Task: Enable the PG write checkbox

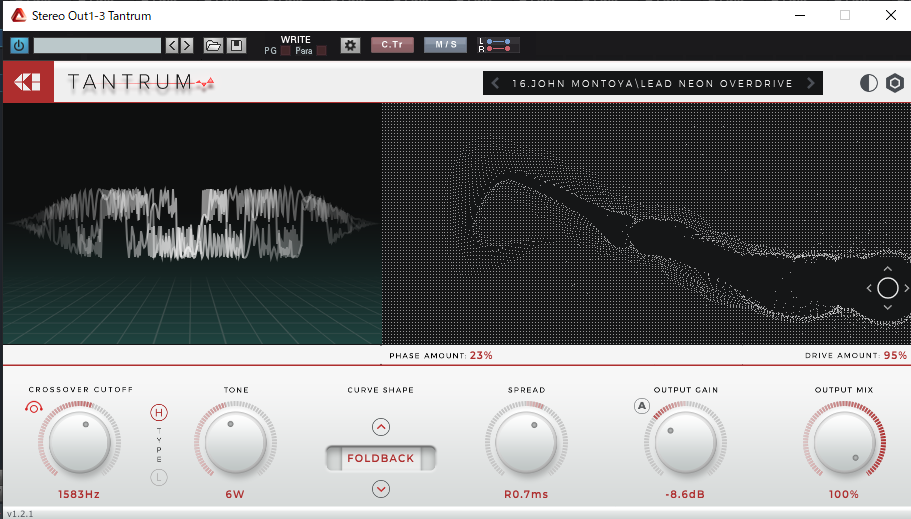Action: (285, 51)
